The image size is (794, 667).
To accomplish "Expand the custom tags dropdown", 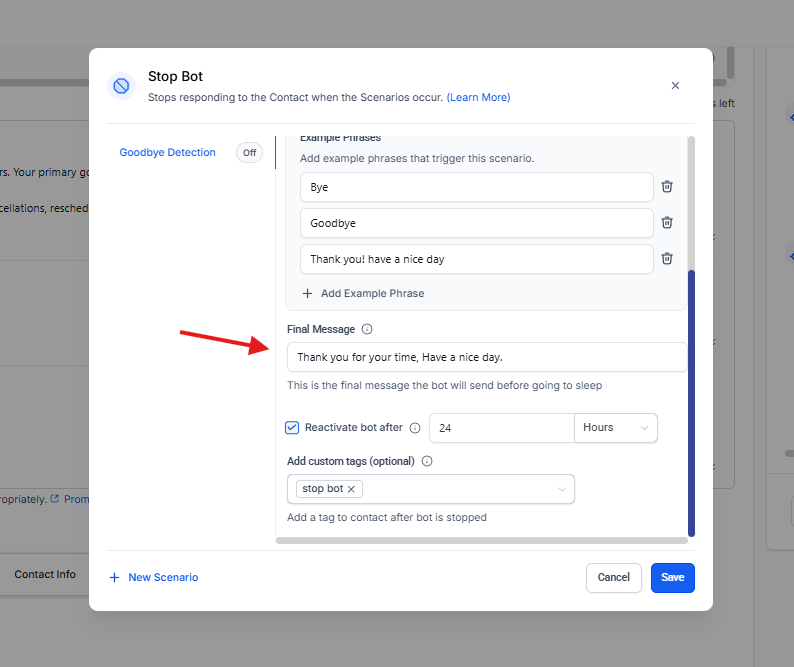I will coord(561,489).
